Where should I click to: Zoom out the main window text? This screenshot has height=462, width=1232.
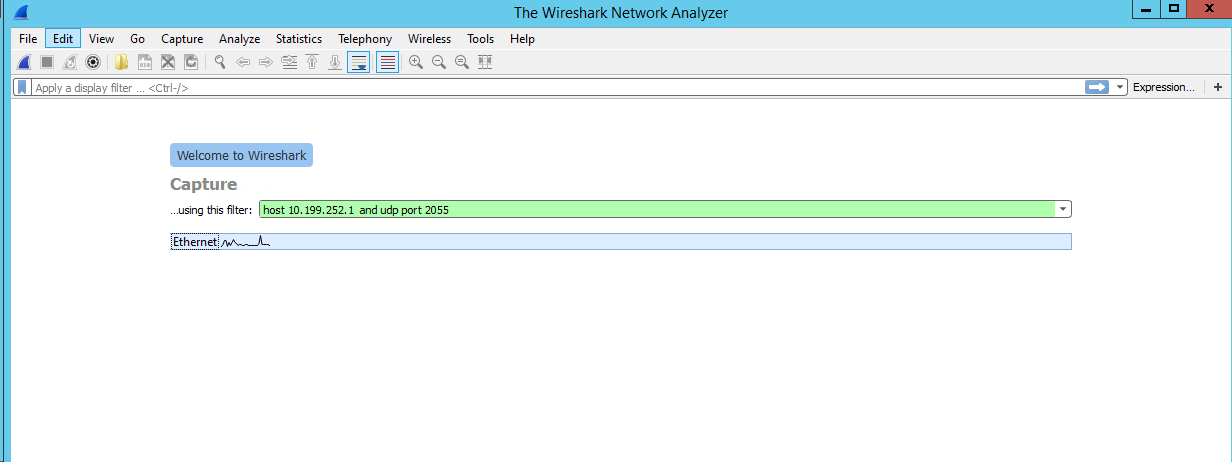(439, 62)
